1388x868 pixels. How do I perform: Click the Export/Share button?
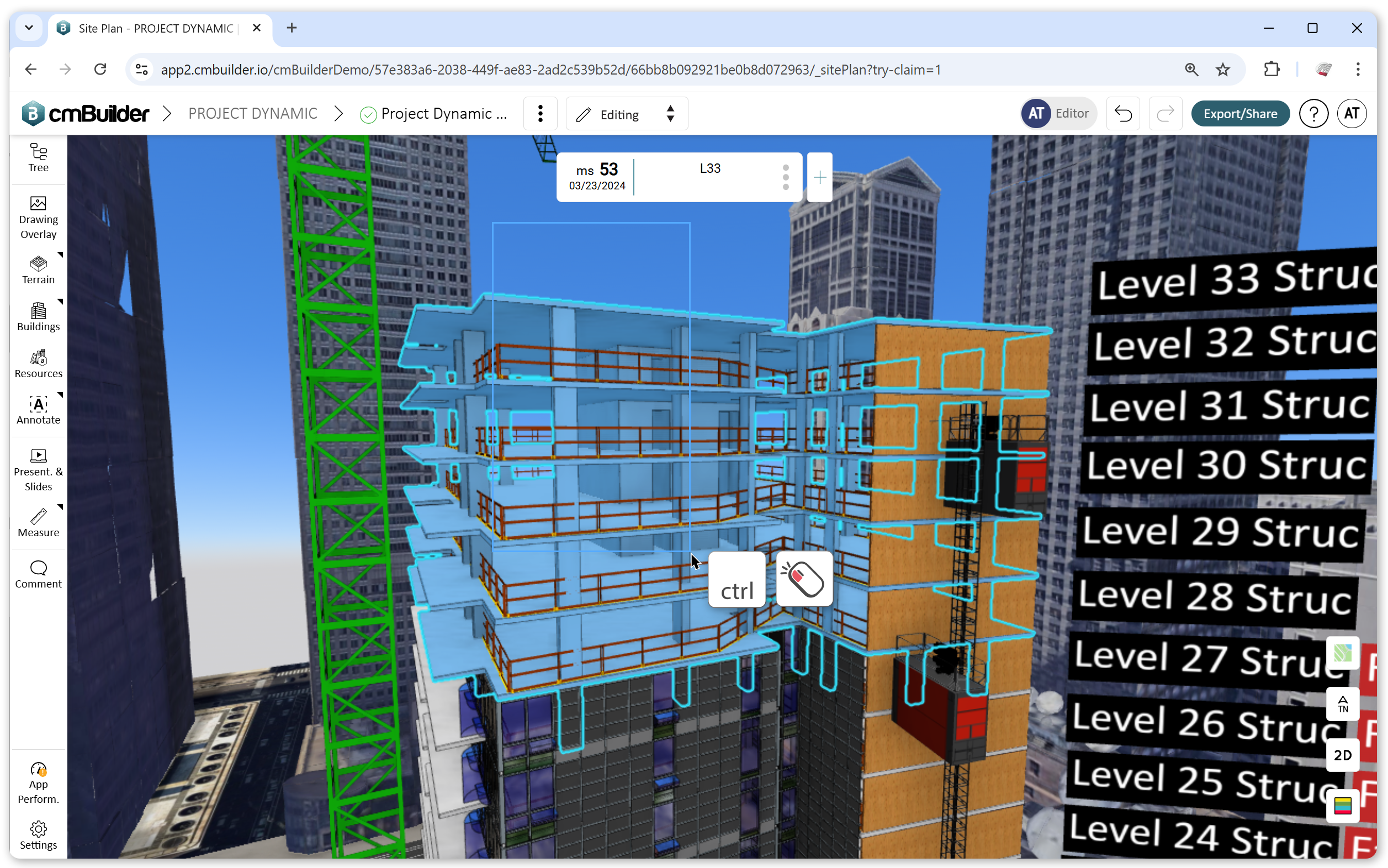[1239, 114]
